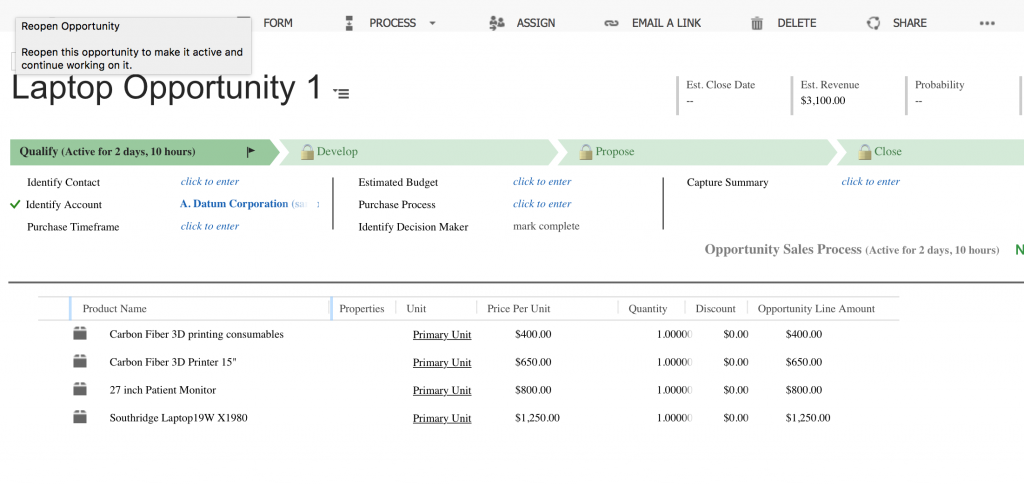Expand the Process dropdown arrow
The image size is (1024, 485).
pyautogui.click(x=432, y=23)
